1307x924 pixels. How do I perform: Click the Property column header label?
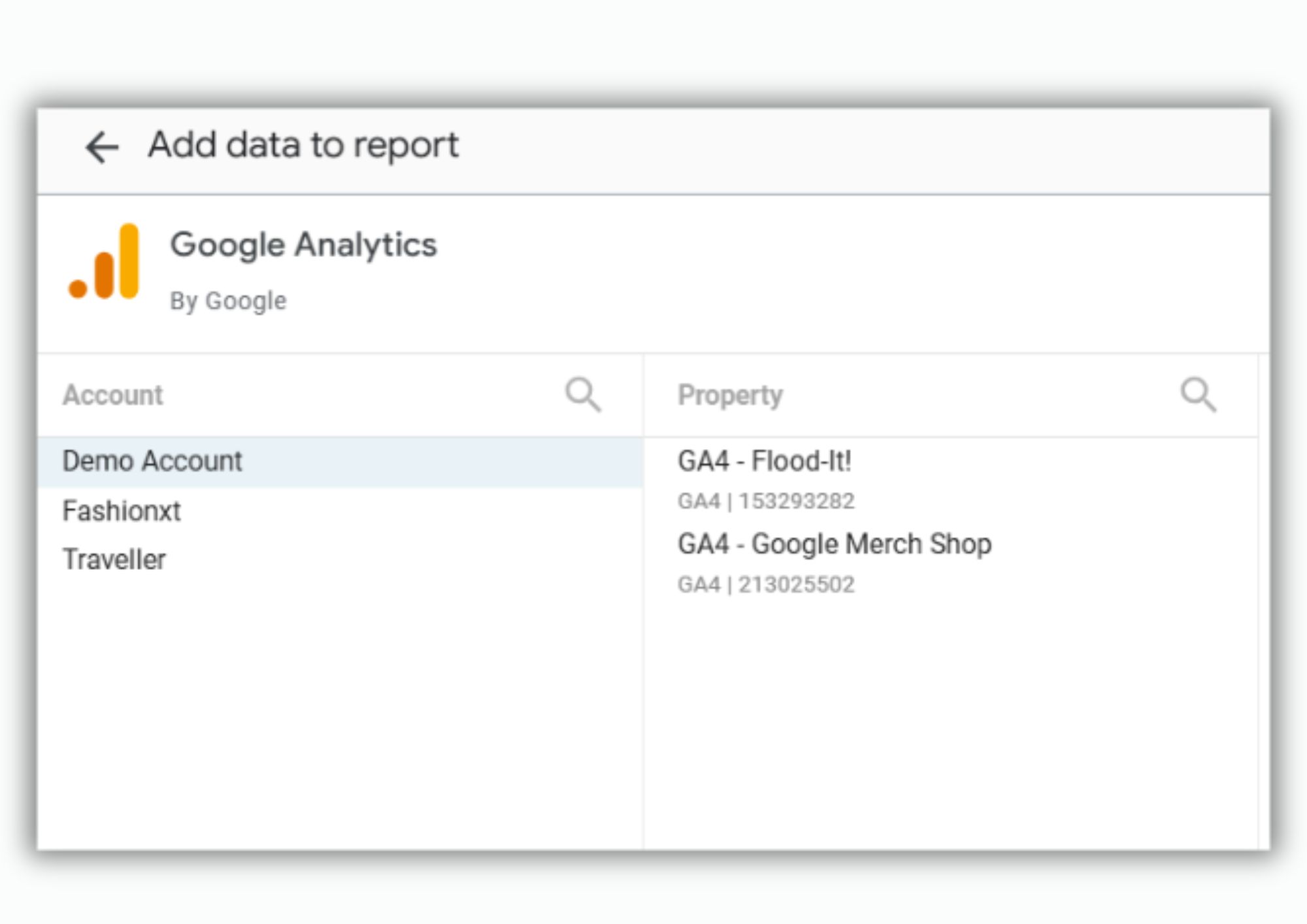click(730, 395)
